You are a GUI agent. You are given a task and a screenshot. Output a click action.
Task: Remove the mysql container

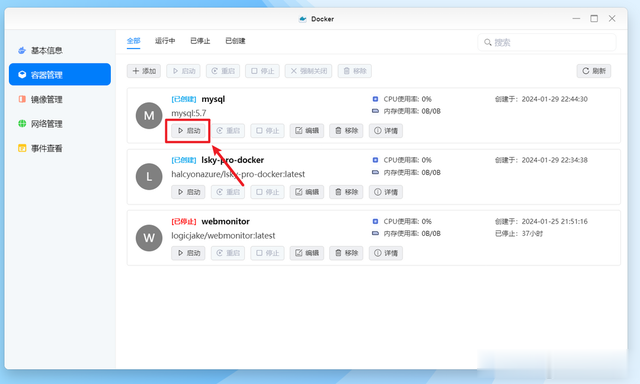(x=346, y=131)
